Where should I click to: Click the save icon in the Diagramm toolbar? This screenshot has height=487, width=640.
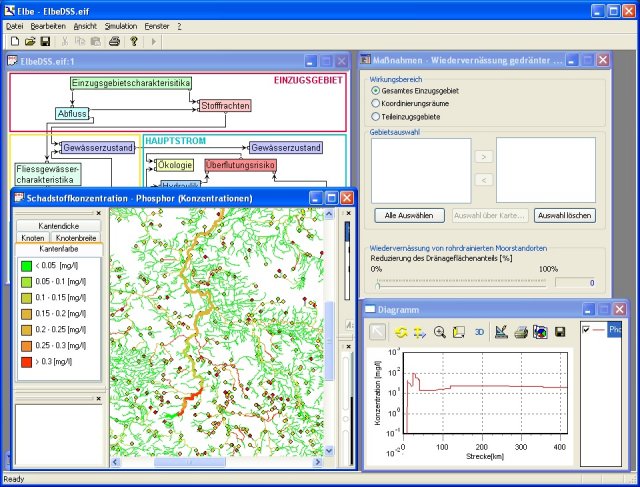click(560, 332)
